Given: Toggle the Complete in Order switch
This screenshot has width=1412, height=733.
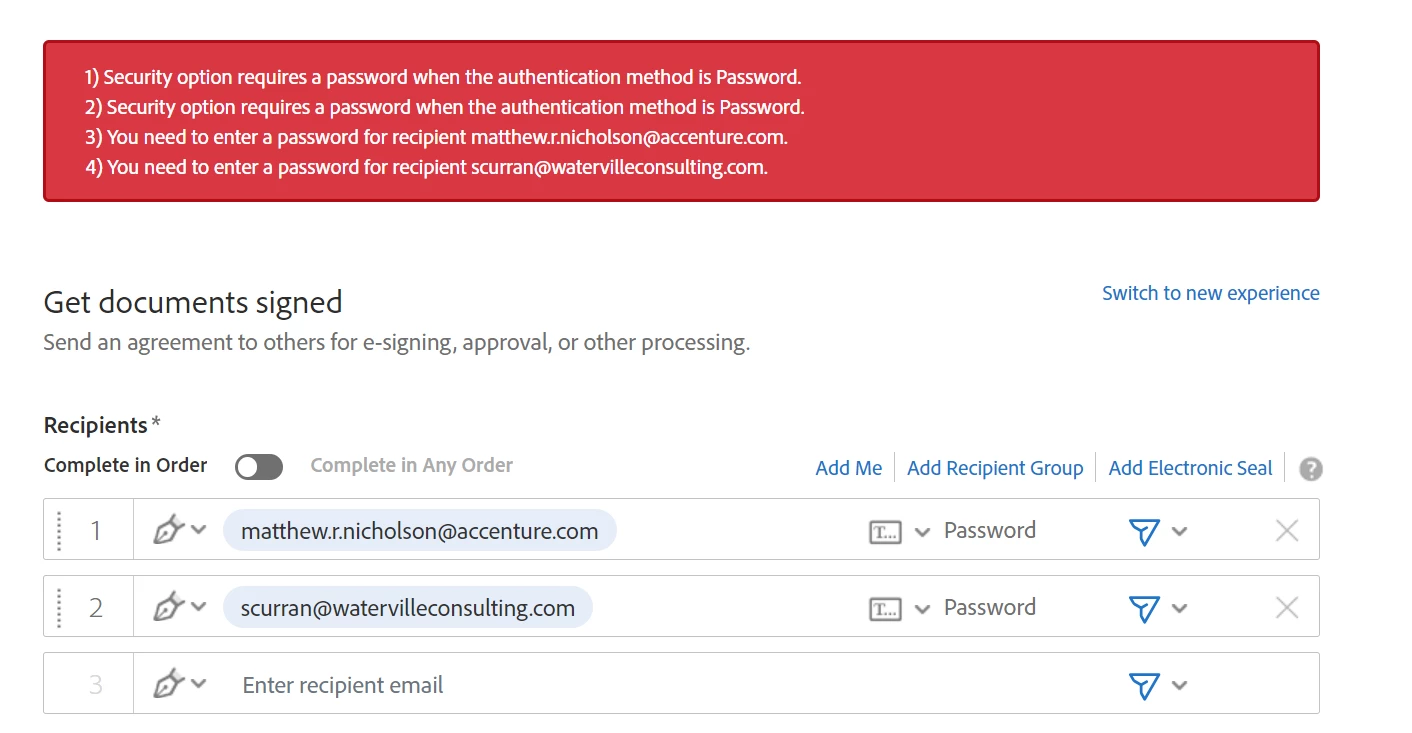Looking at the screenshot, I should coord(259,467).
